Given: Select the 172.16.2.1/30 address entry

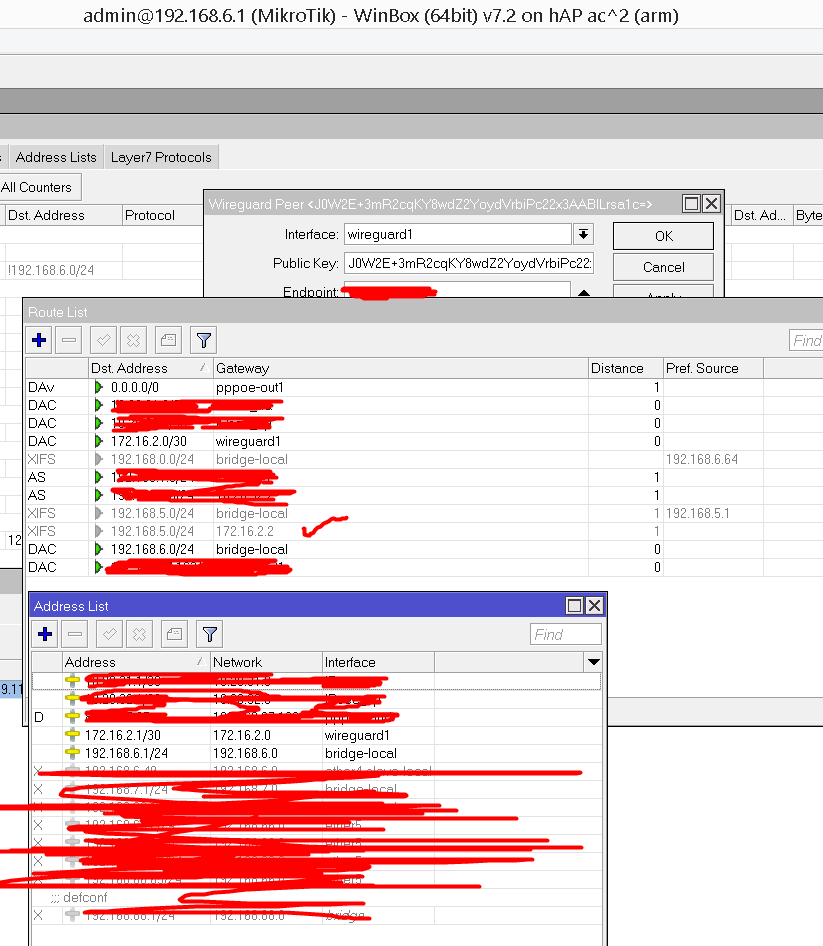Looking at the screenshot, I should click(122, 735).
